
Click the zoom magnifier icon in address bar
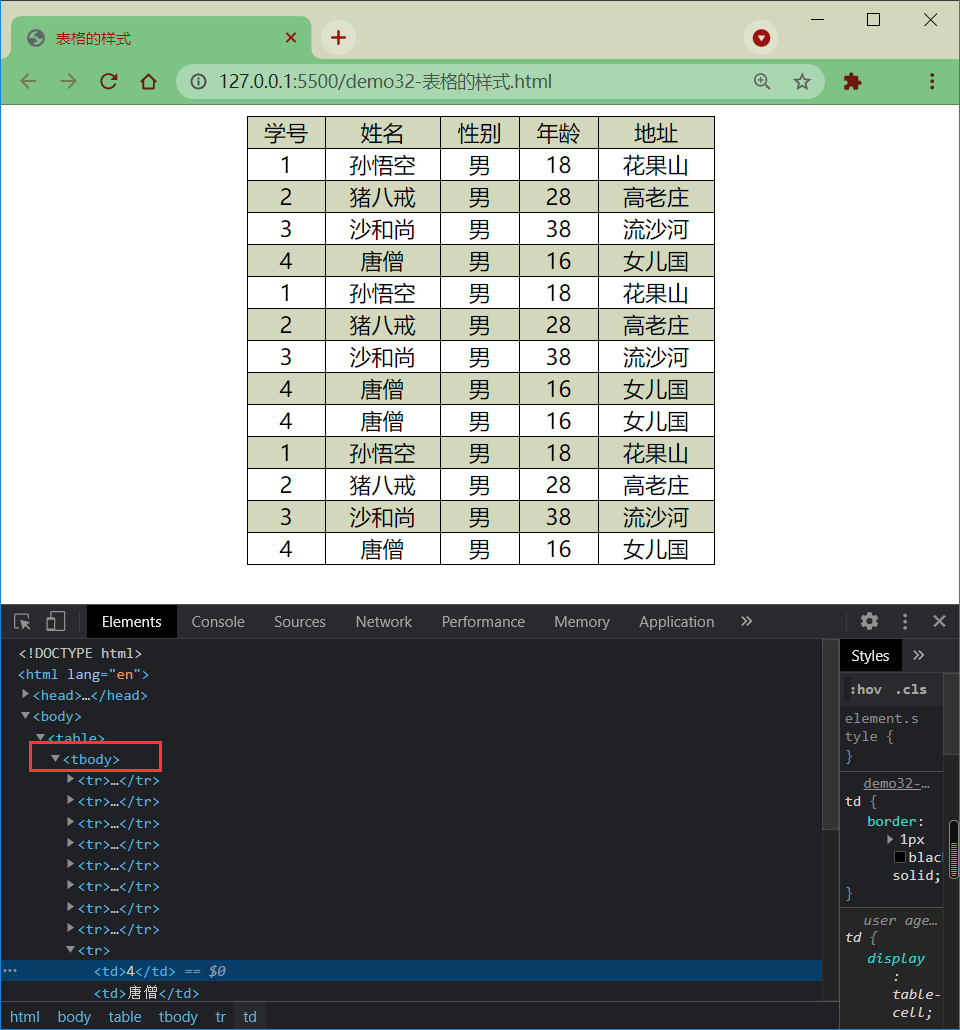tap(762, 81)
